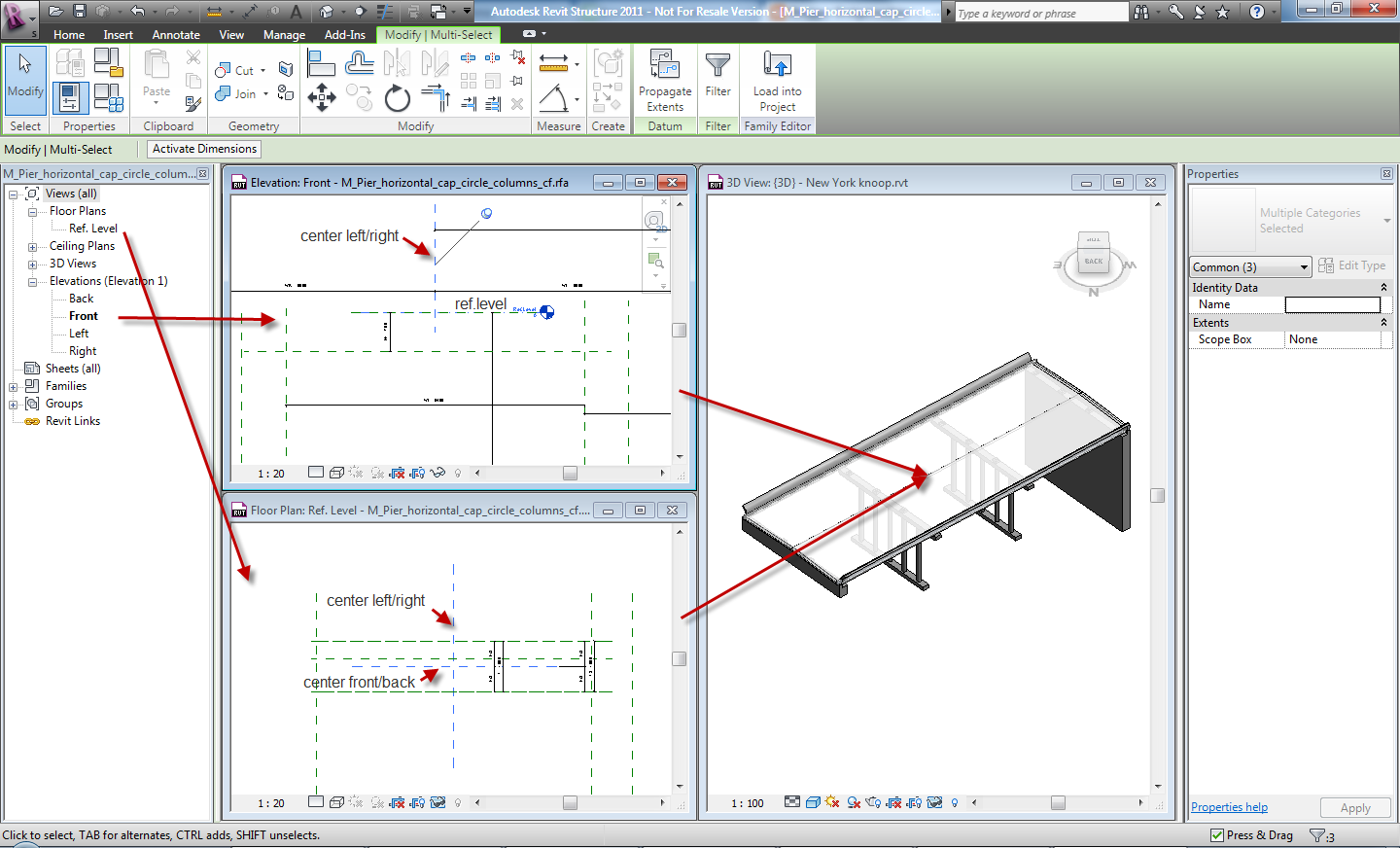Click the ViewCube BACK face in 3D view
This screenshot has width=1400, height=848.
(1094, 261)
